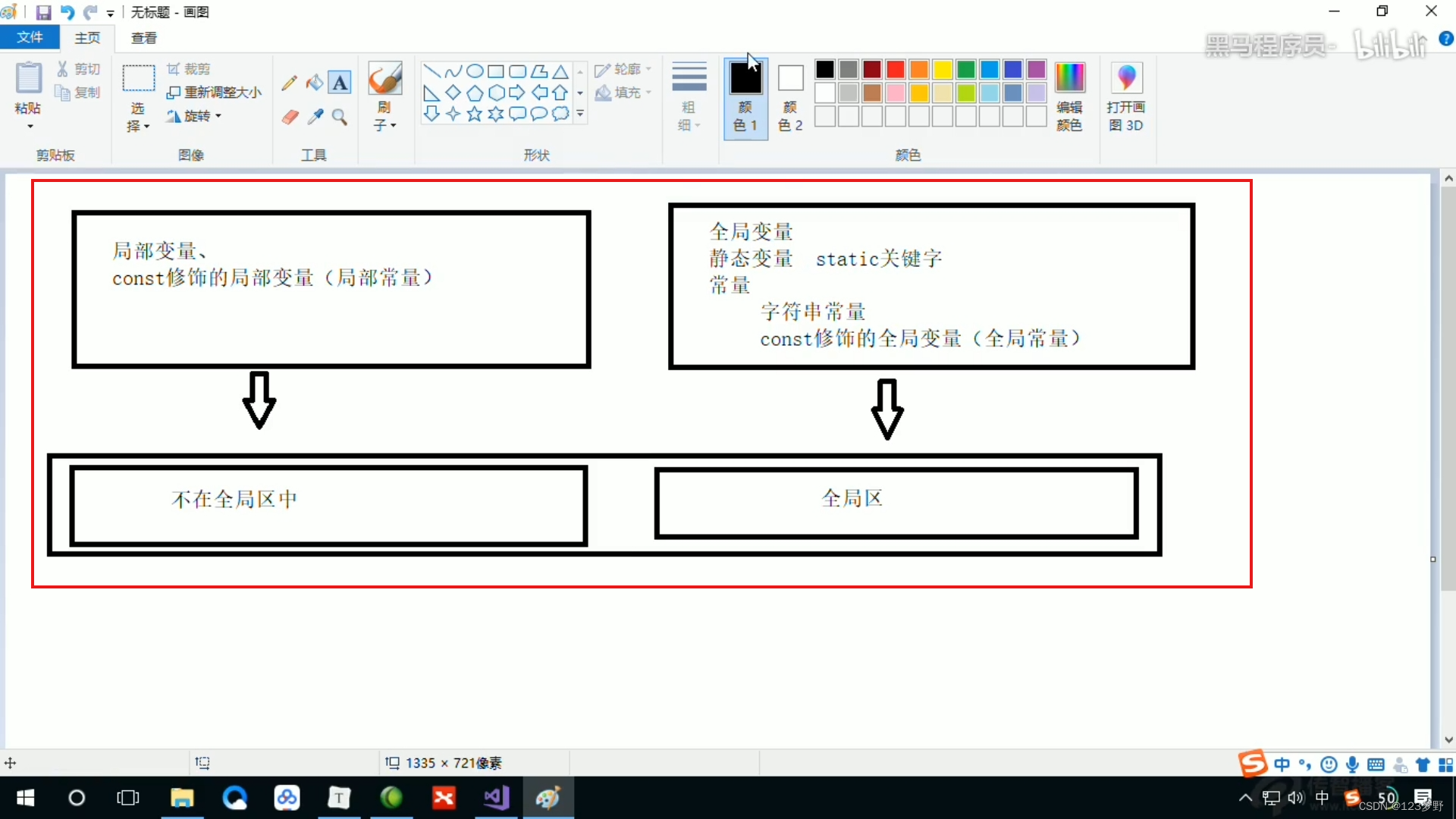Pick the purple color swatch
The width and height of the screenshot is (1456, 819).
1037,70
